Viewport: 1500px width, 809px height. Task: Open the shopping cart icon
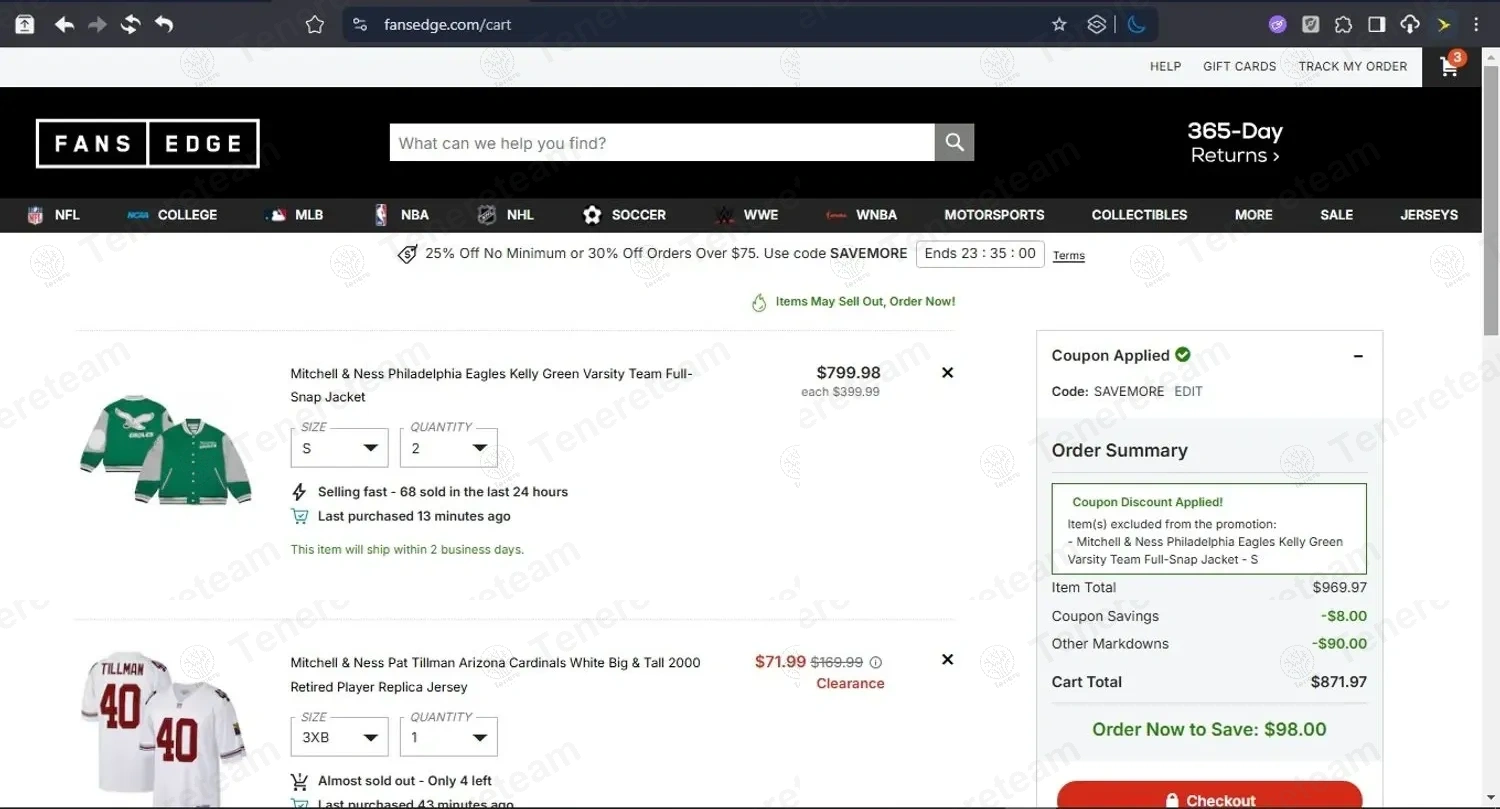(x=1449, y=67)
